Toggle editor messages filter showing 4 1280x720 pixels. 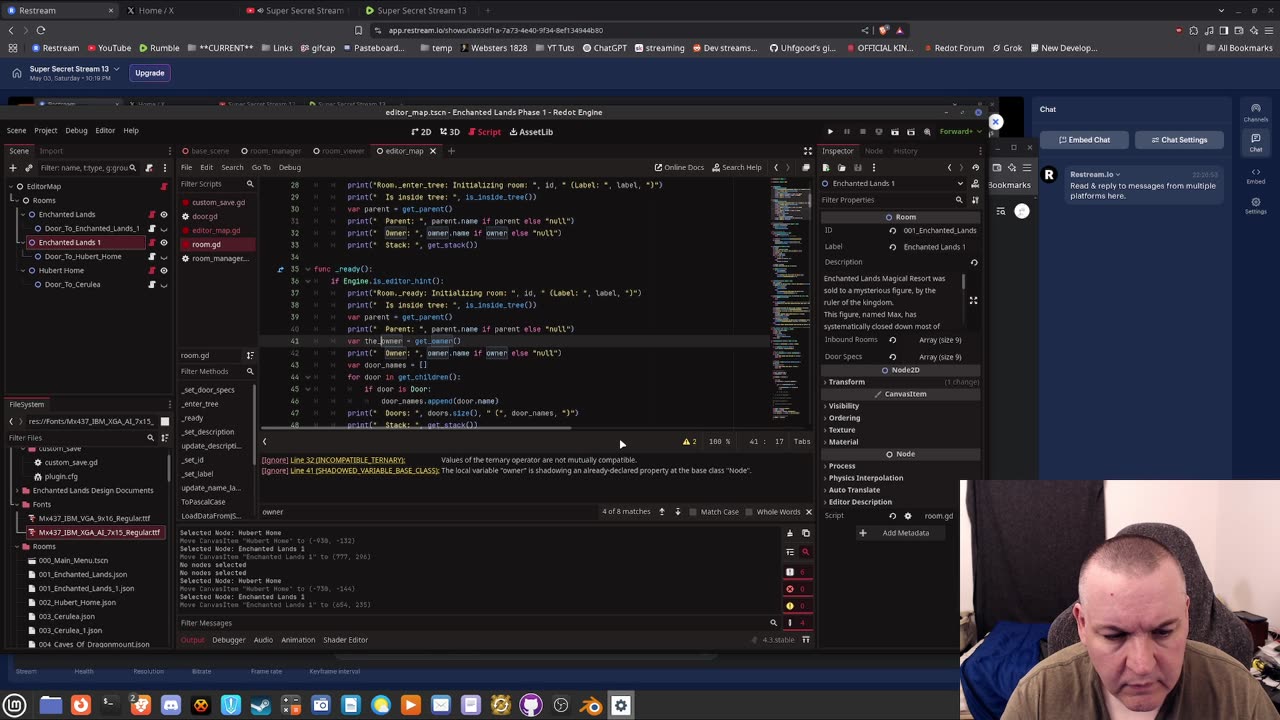click(797, 623)
